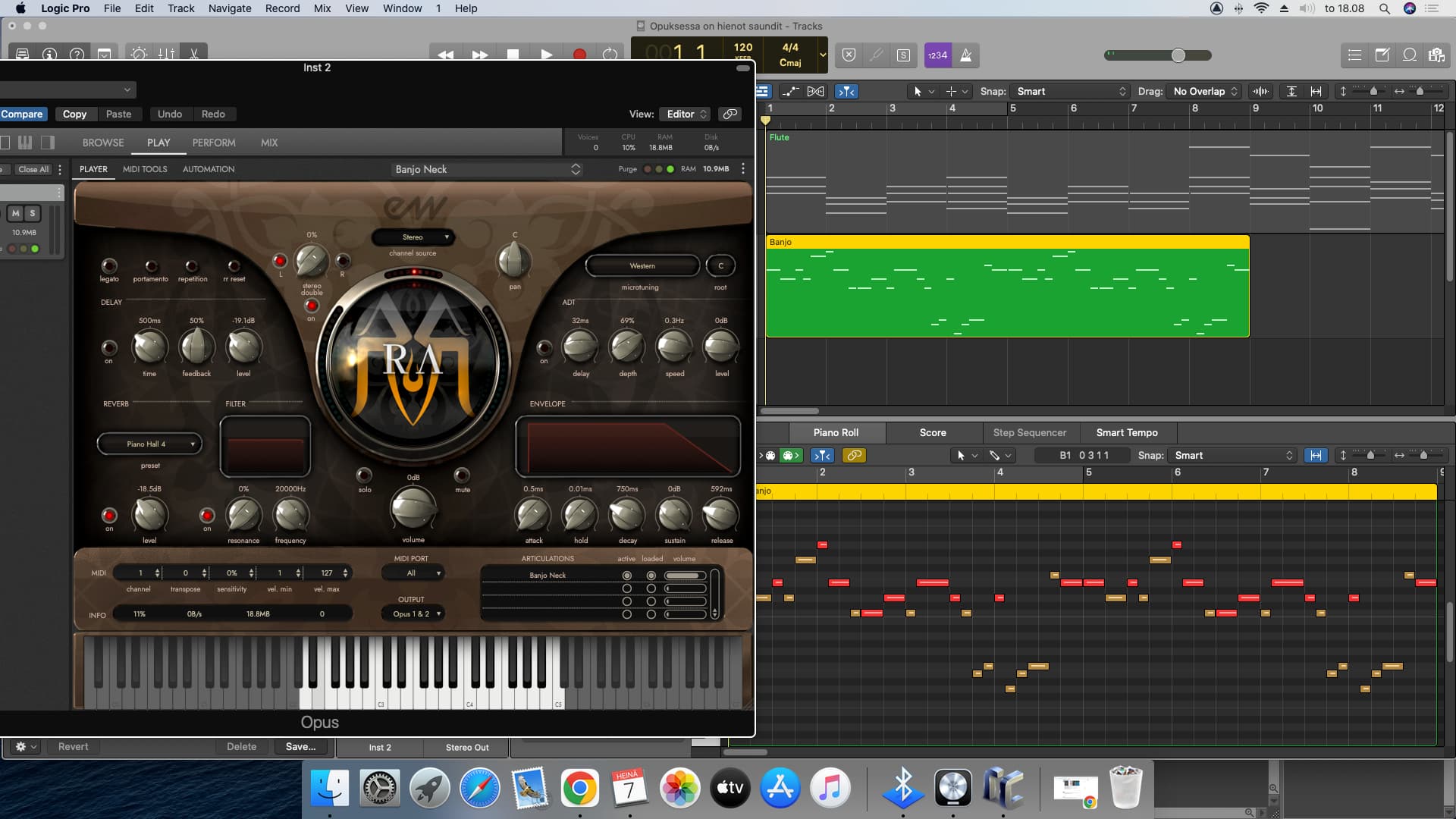Toggle the portamento button
The width and height of the screenshot is (1456, 819).
tap(152, 265)
